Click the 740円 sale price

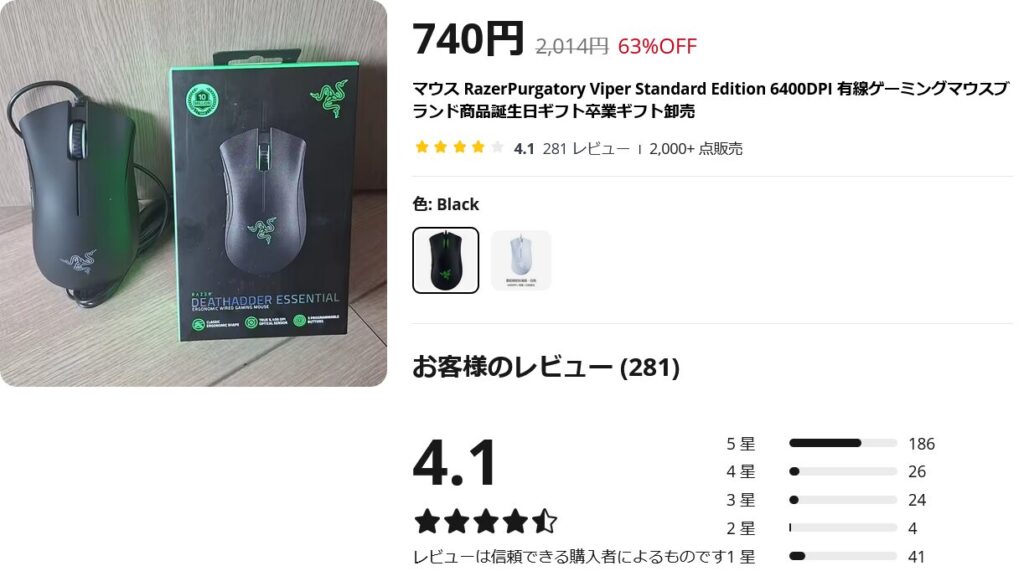tap(468, 39)
